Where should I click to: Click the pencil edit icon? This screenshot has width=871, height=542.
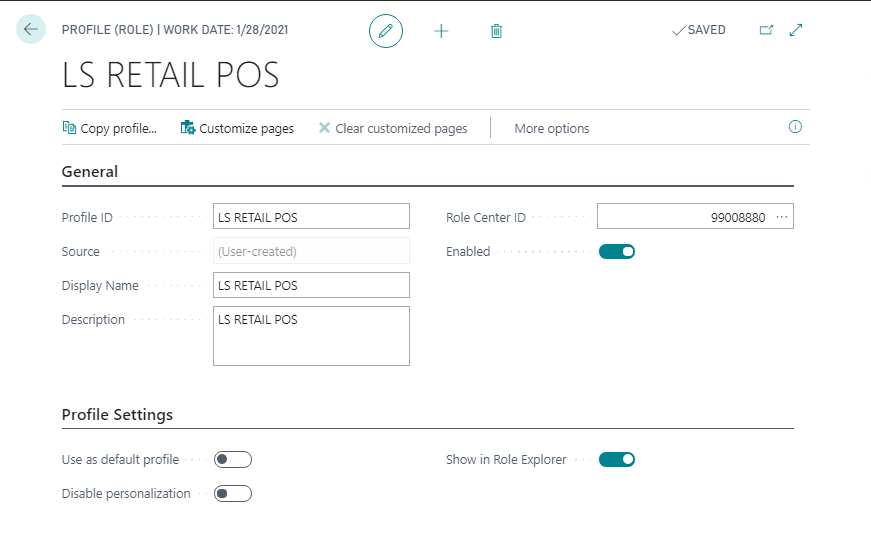click(x=386, y=31)
